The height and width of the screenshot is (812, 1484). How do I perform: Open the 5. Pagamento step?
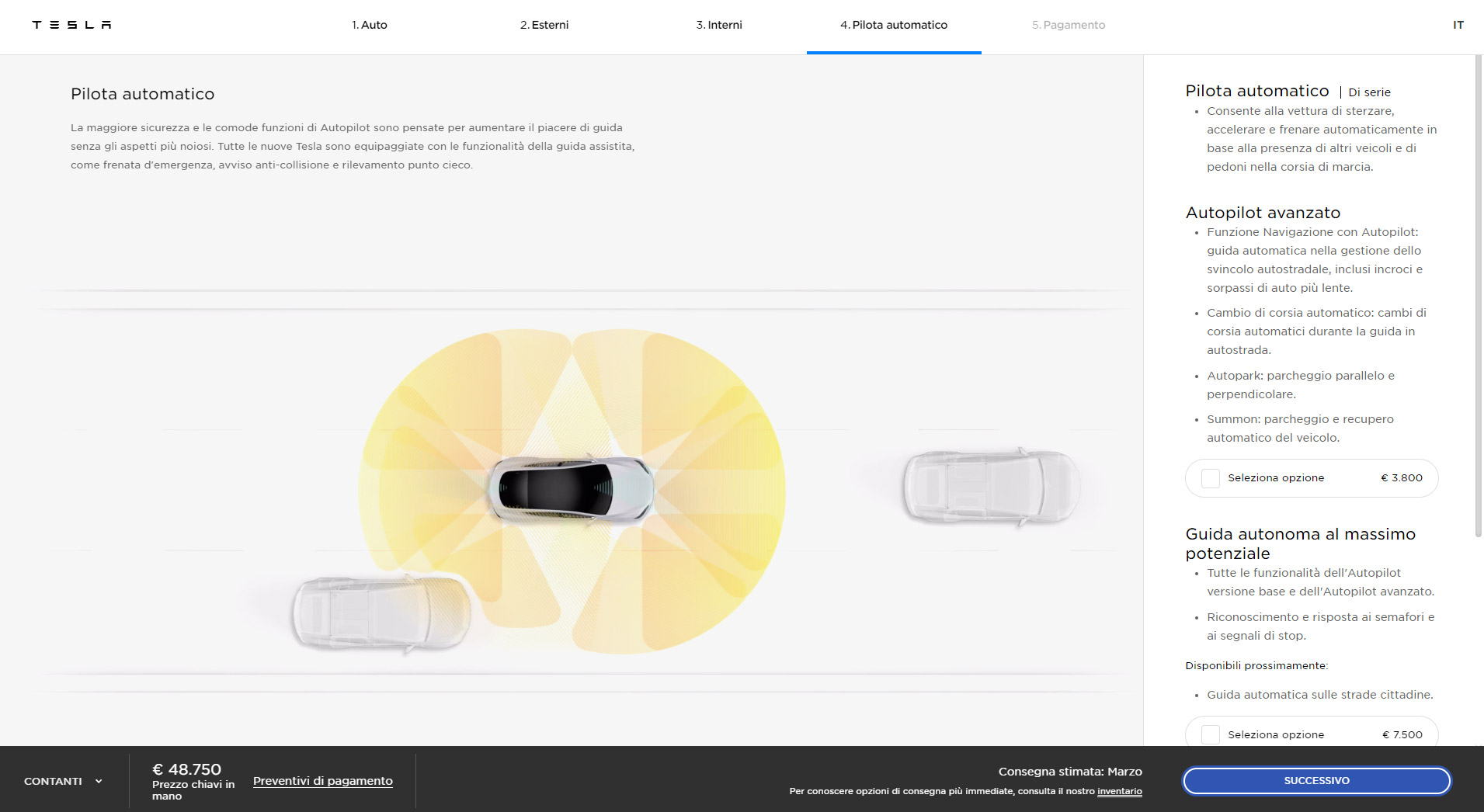1069,25
